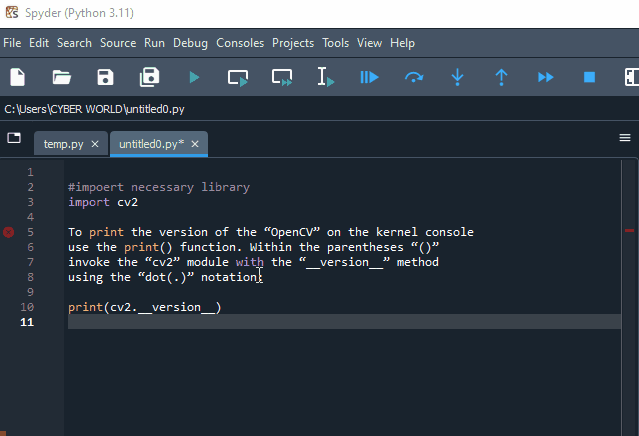Click the '#impoert necessary library' comment
The image size is (639, 436).
(x=159, y=187)
